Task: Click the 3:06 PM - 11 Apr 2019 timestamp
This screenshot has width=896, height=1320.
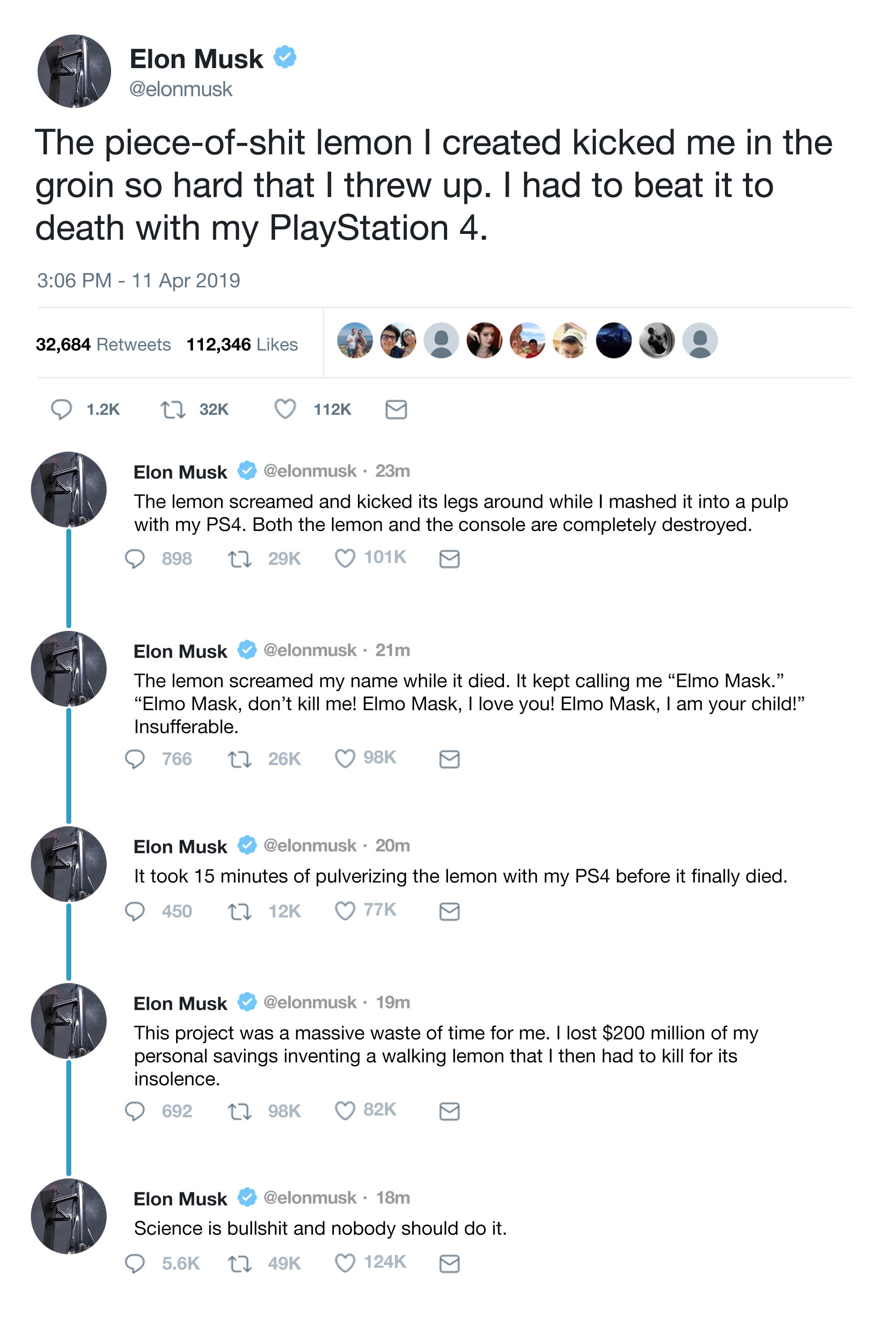Action: click(x=138, y=280)
